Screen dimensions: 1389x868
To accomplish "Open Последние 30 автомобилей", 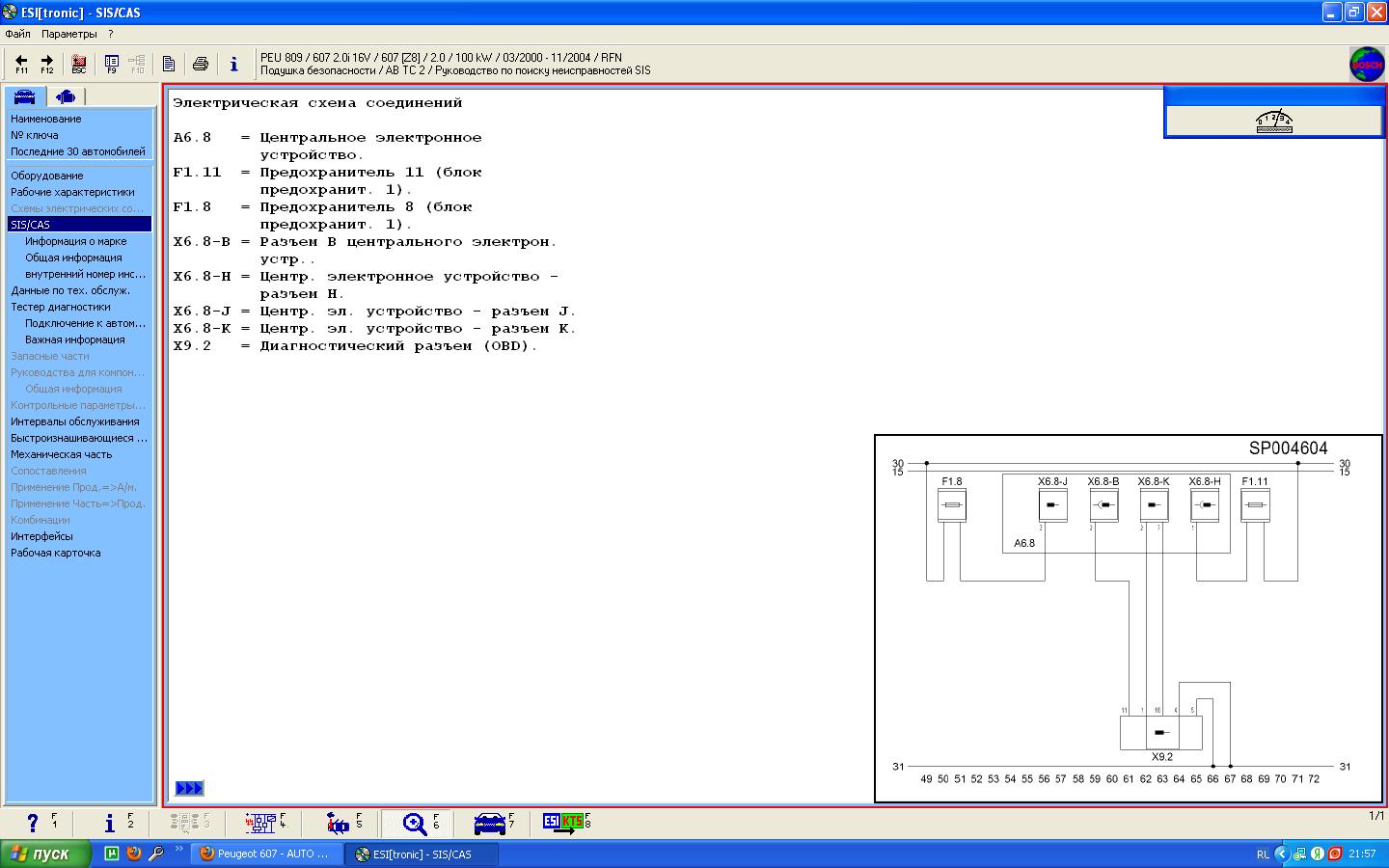I will tap(79, 151).
